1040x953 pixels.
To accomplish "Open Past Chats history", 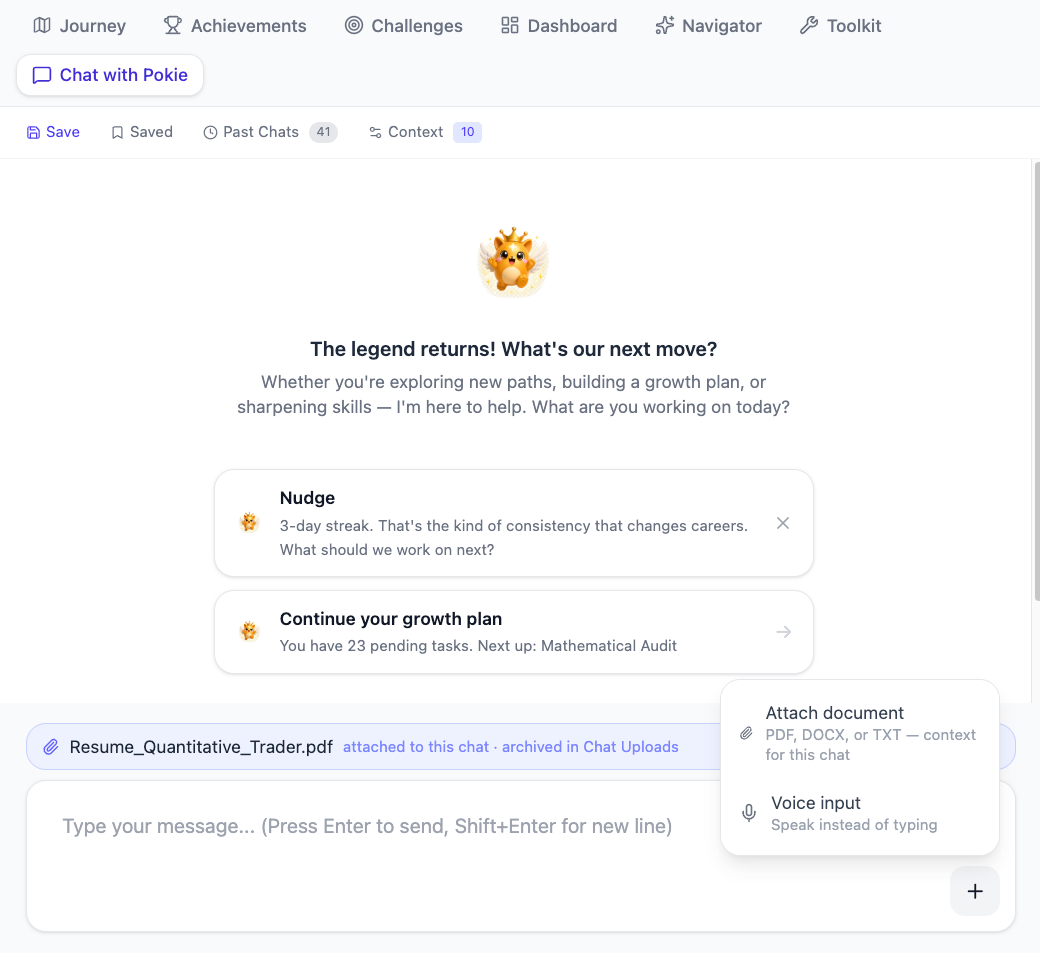I will click(x=270, y=132).
